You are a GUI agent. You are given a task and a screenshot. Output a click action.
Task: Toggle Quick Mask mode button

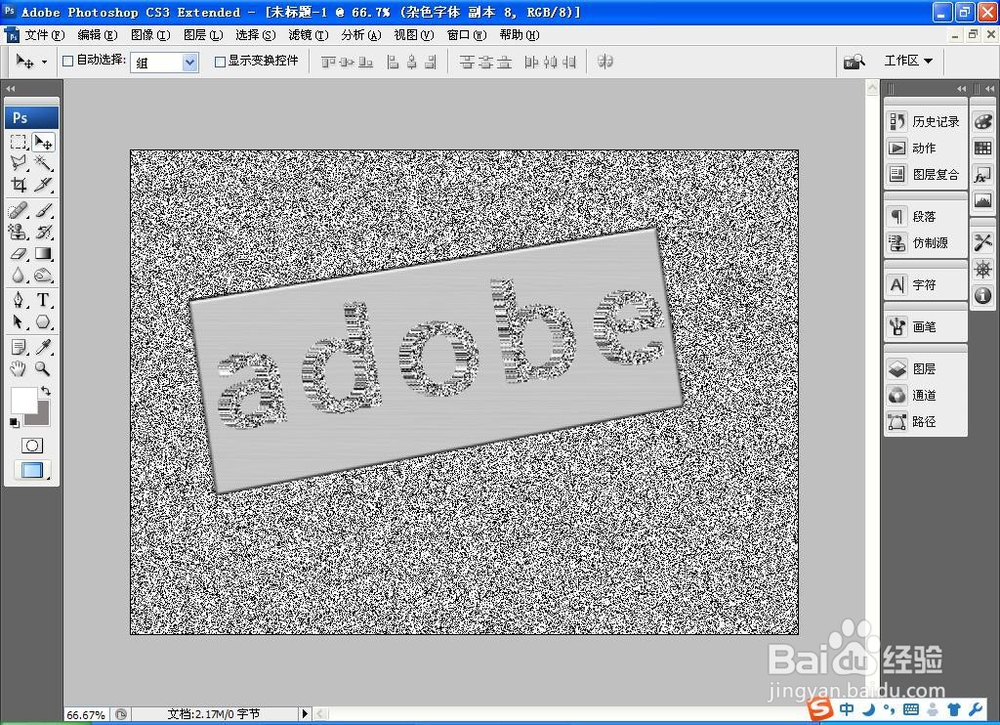[32, 445]
